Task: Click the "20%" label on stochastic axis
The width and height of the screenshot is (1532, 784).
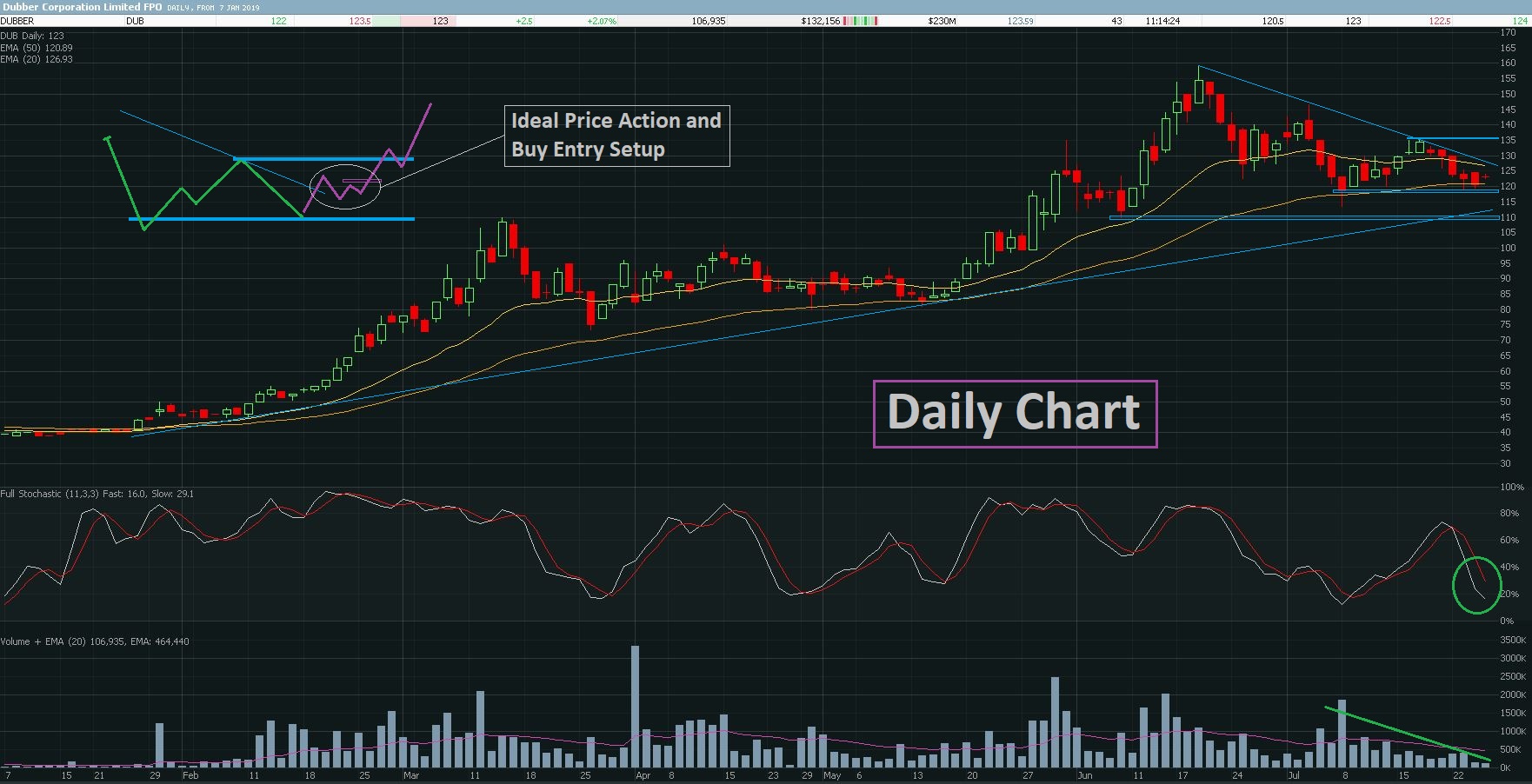Action: [1509, 595]
